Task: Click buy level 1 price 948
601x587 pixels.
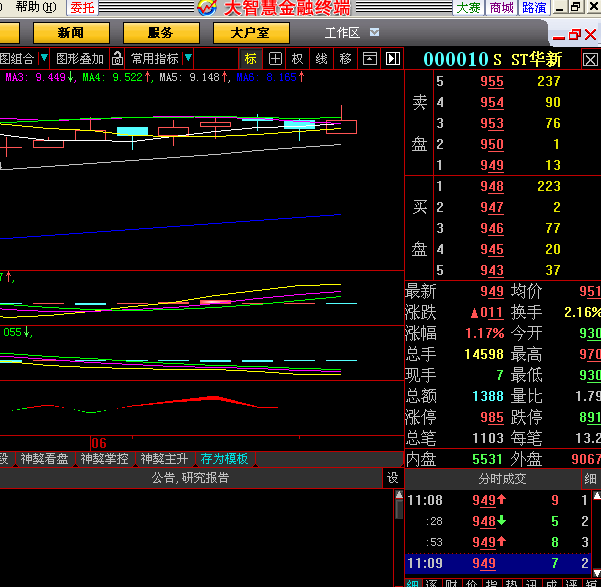Action: (492, 186)
